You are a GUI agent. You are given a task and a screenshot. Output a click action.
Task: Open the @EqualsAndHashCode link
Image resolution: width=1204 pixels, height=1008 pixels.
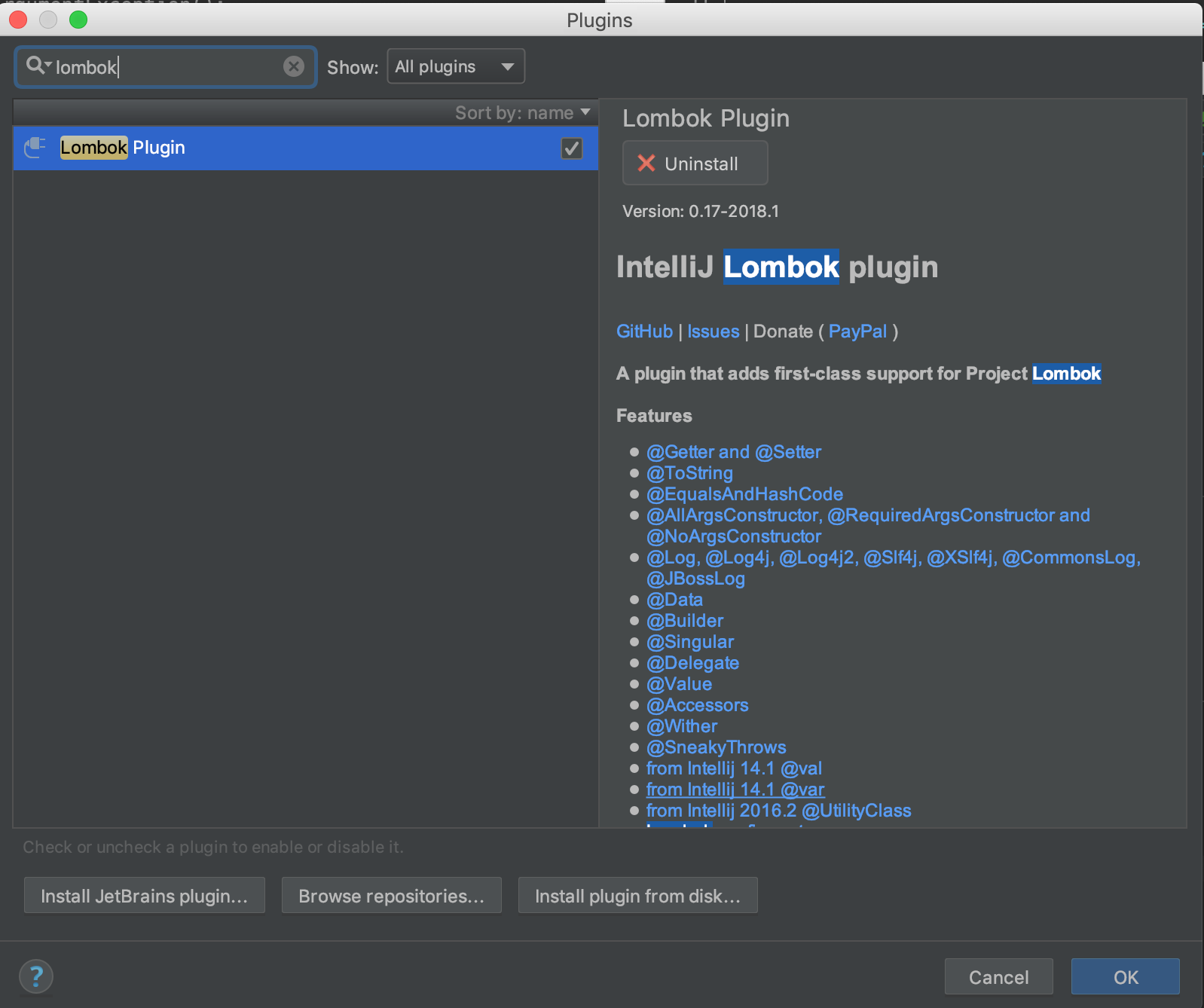point(744,494)
